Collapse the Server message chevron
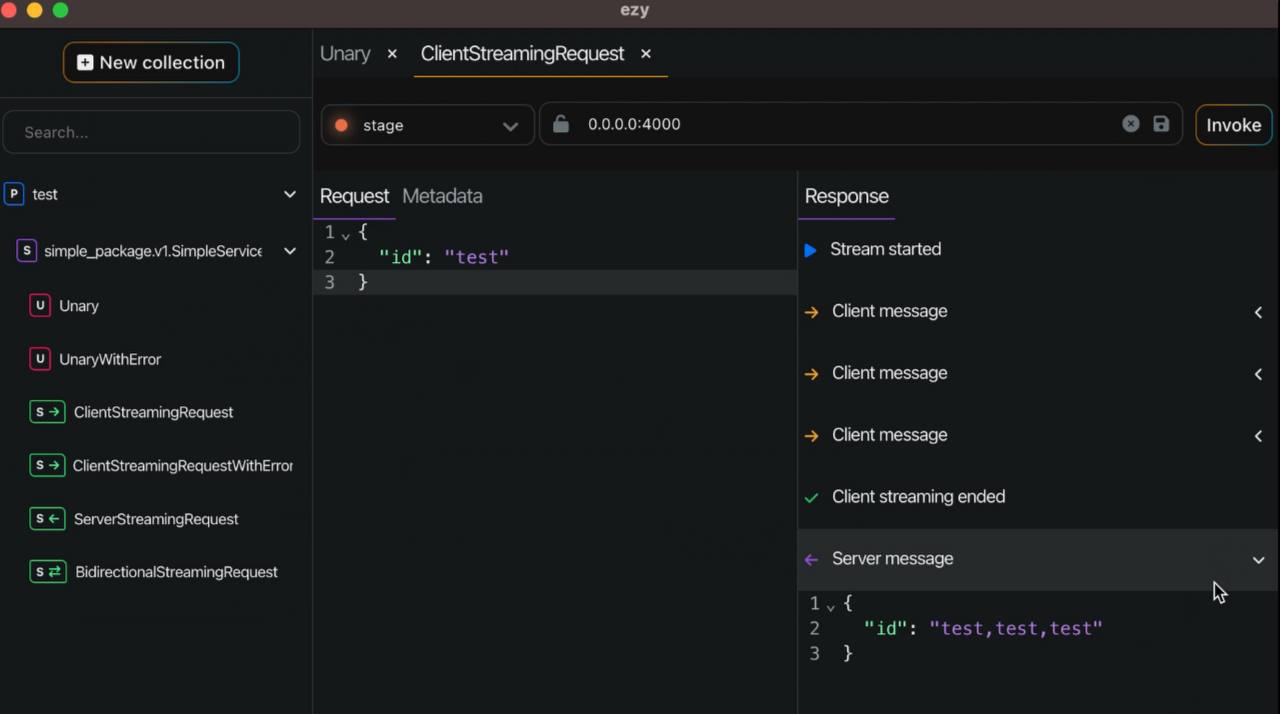 point(1258,560)
